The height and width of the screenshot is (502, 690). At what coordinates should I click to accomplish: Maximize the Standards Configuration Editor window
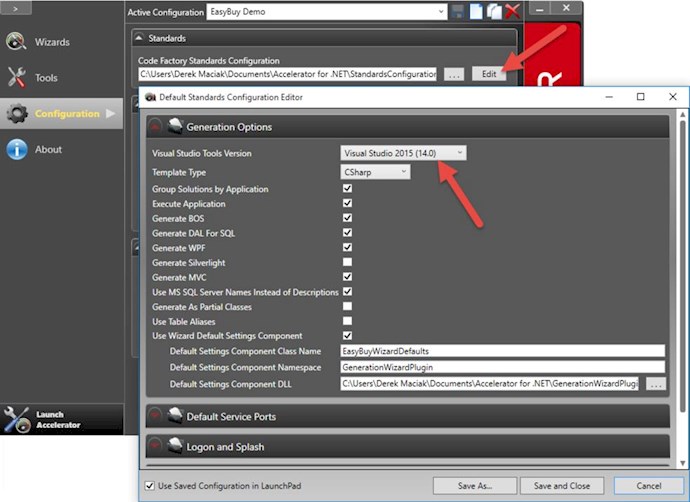(641, 97)
